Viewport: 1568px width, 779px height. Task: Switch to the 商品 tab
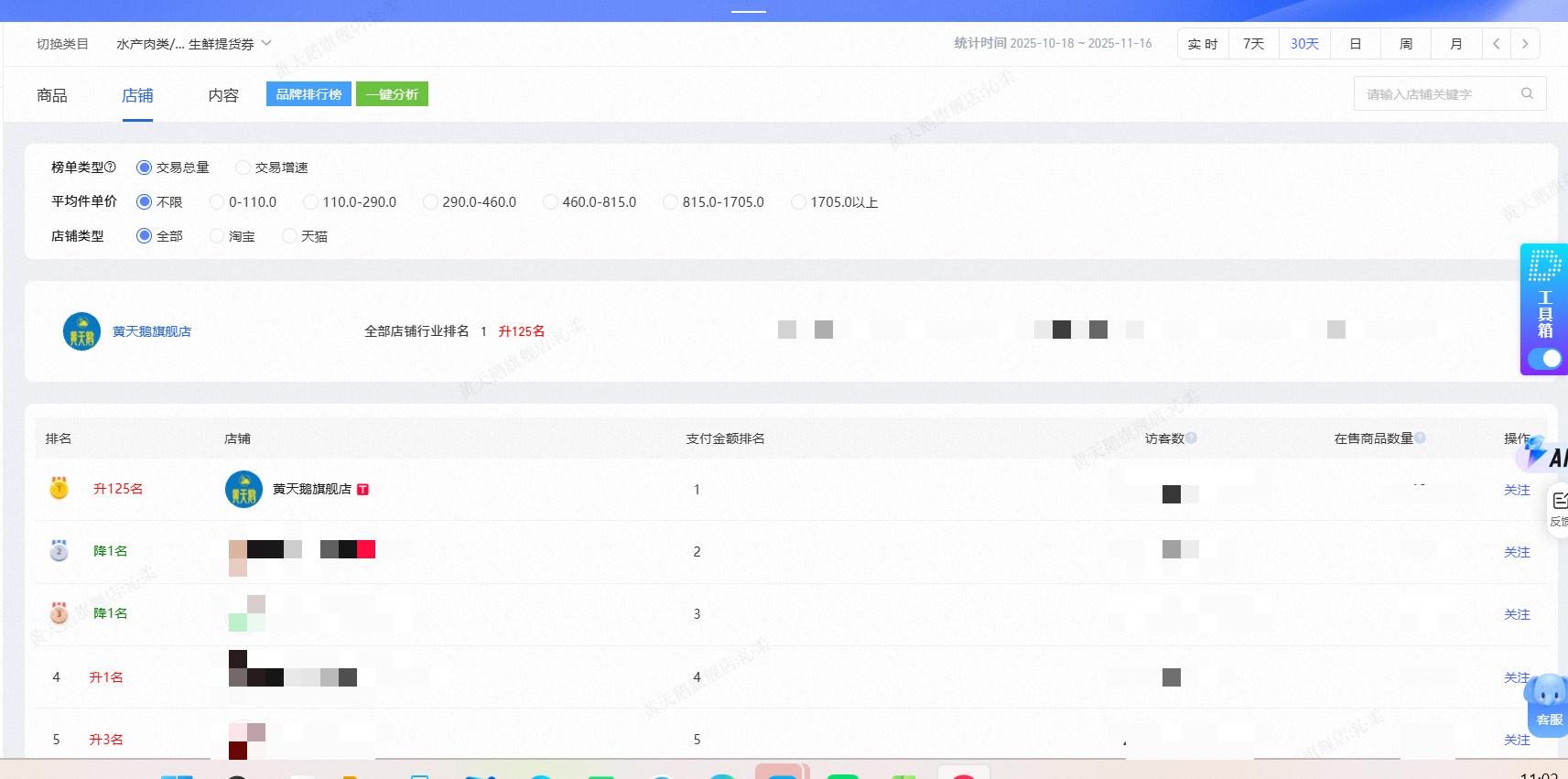(52, 95)
